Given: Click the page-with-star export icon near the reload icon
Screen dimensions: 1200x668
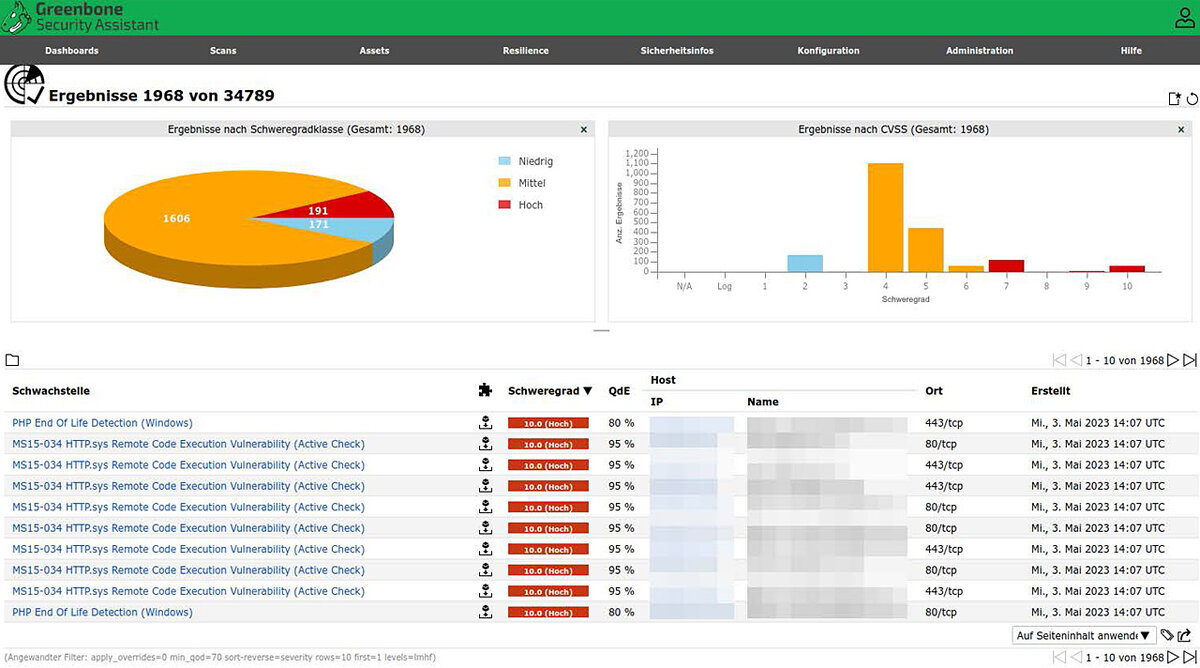Looking at the screenshot, I should pyautogui.click(x=1174, y=98).
